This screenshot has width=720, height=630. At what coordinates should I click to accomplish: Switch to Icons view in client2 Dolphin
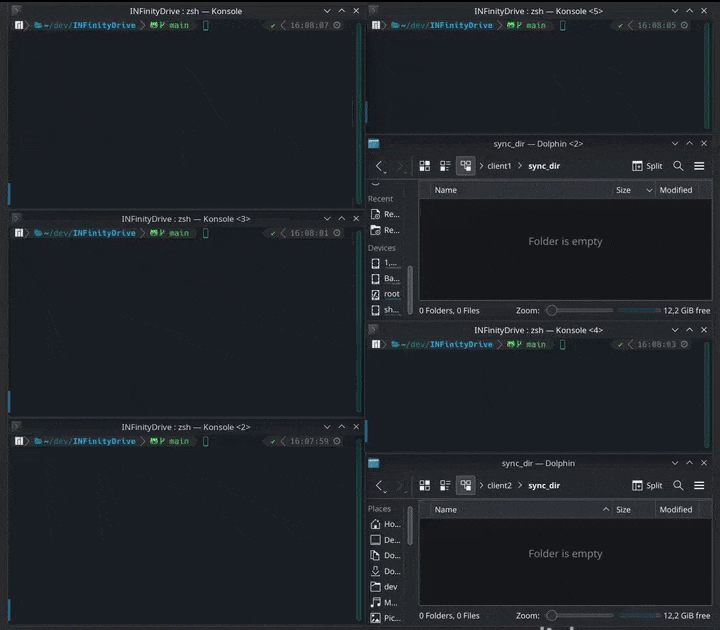(425, 485)
